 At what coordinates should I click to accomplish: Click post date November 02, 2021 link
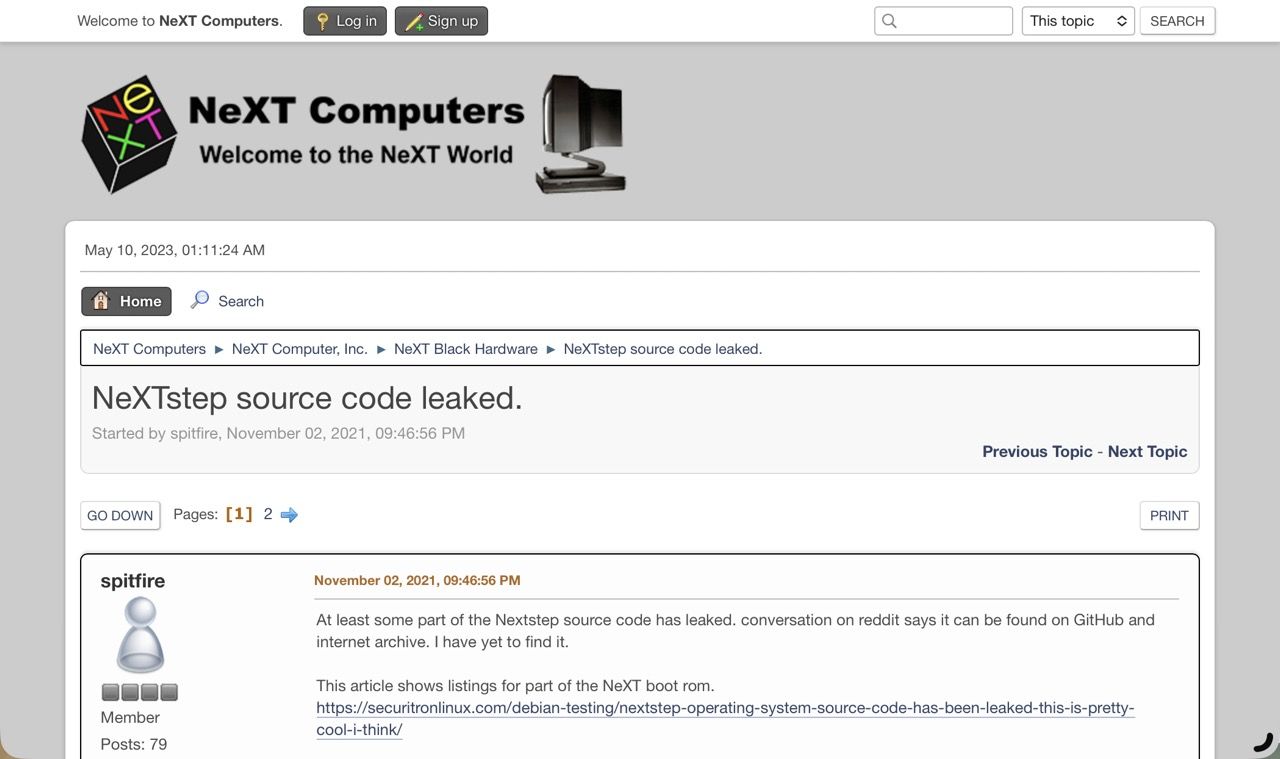[x=417, y=580]
